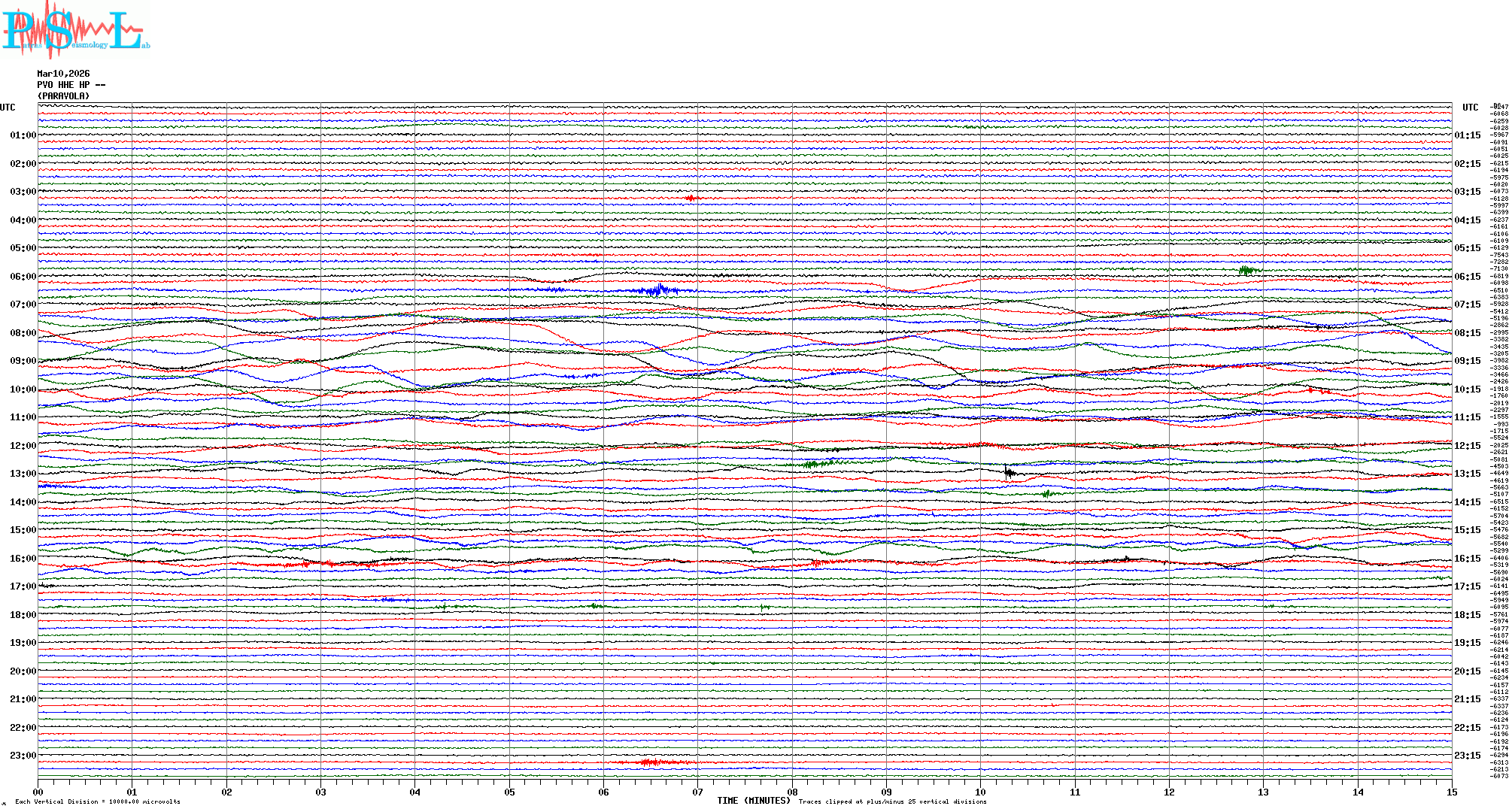Click the Mar10,2026 date label
1512x812 pixels.
click(x=63, y=74)
